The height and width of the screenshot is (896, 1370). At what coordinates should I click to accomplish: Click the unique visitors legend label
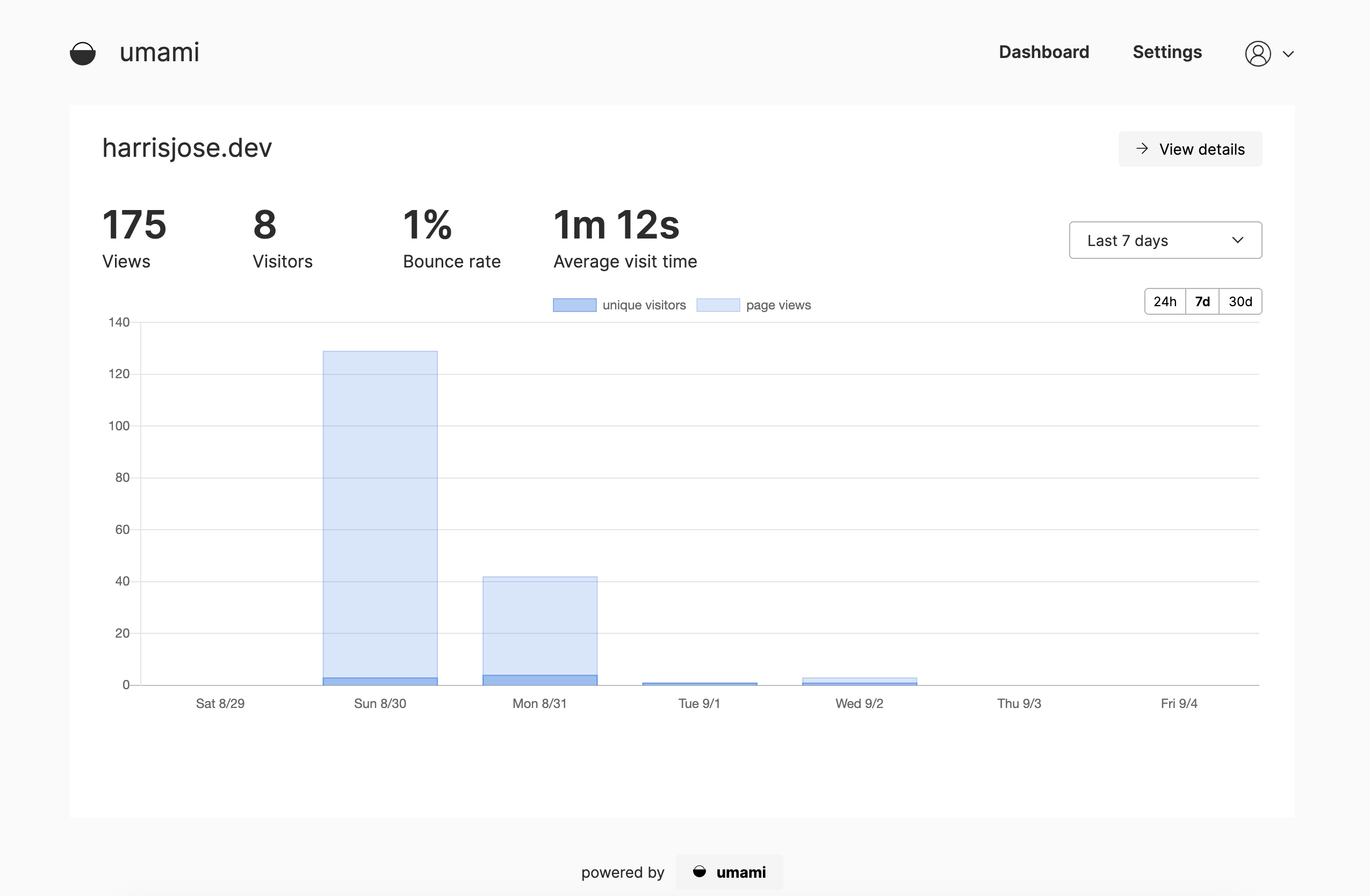pos(644,305)
